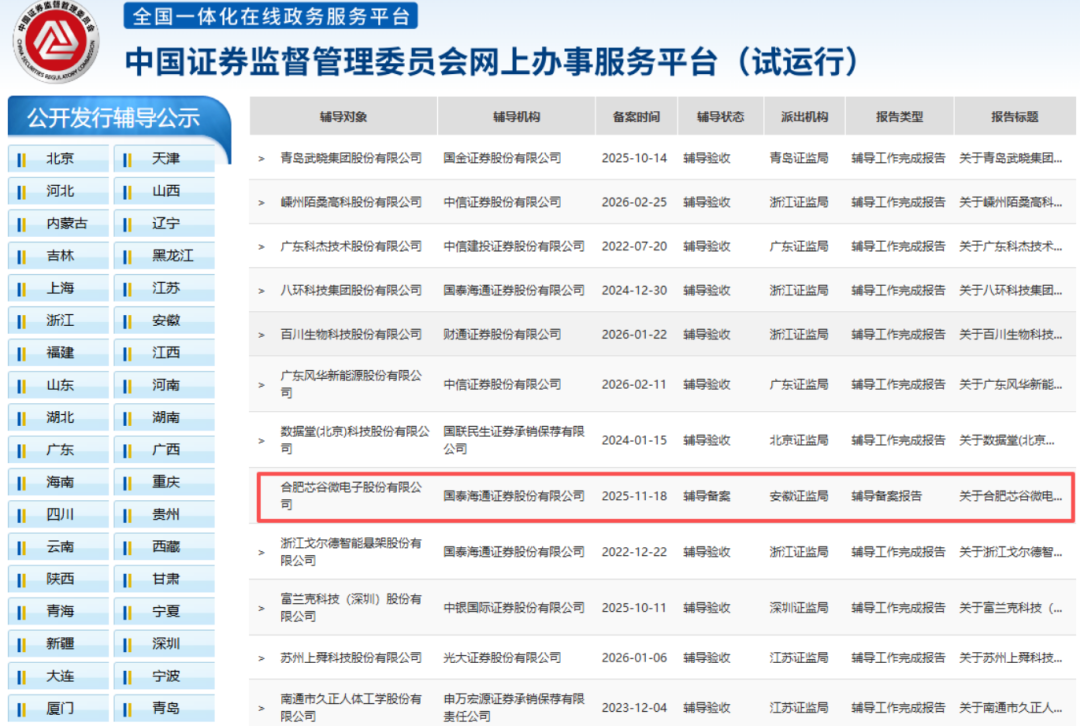Viewport: 1080px width, 726px height.
Task: Expand the 广东风华新能源 row arrow
Action: click(261, 385)
